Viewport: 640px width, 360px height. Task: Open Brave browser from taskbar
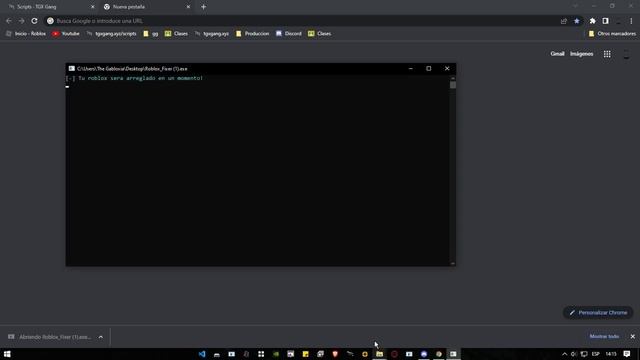335,354
